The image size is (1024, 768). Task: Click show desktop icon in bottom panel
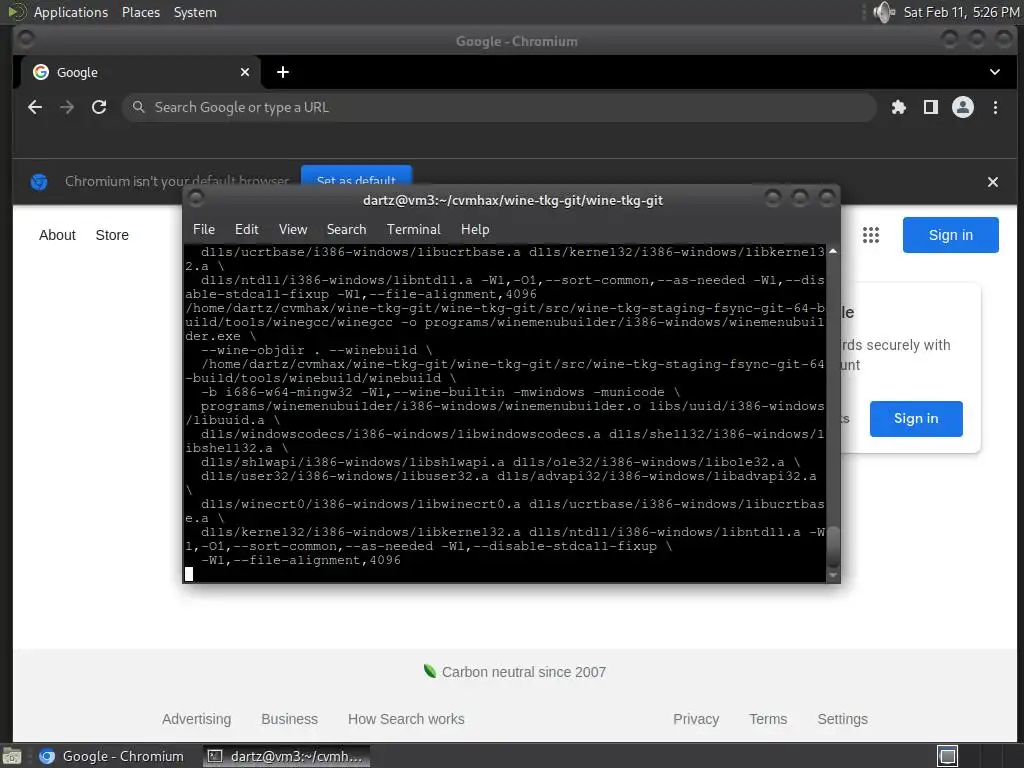[12, 756]
